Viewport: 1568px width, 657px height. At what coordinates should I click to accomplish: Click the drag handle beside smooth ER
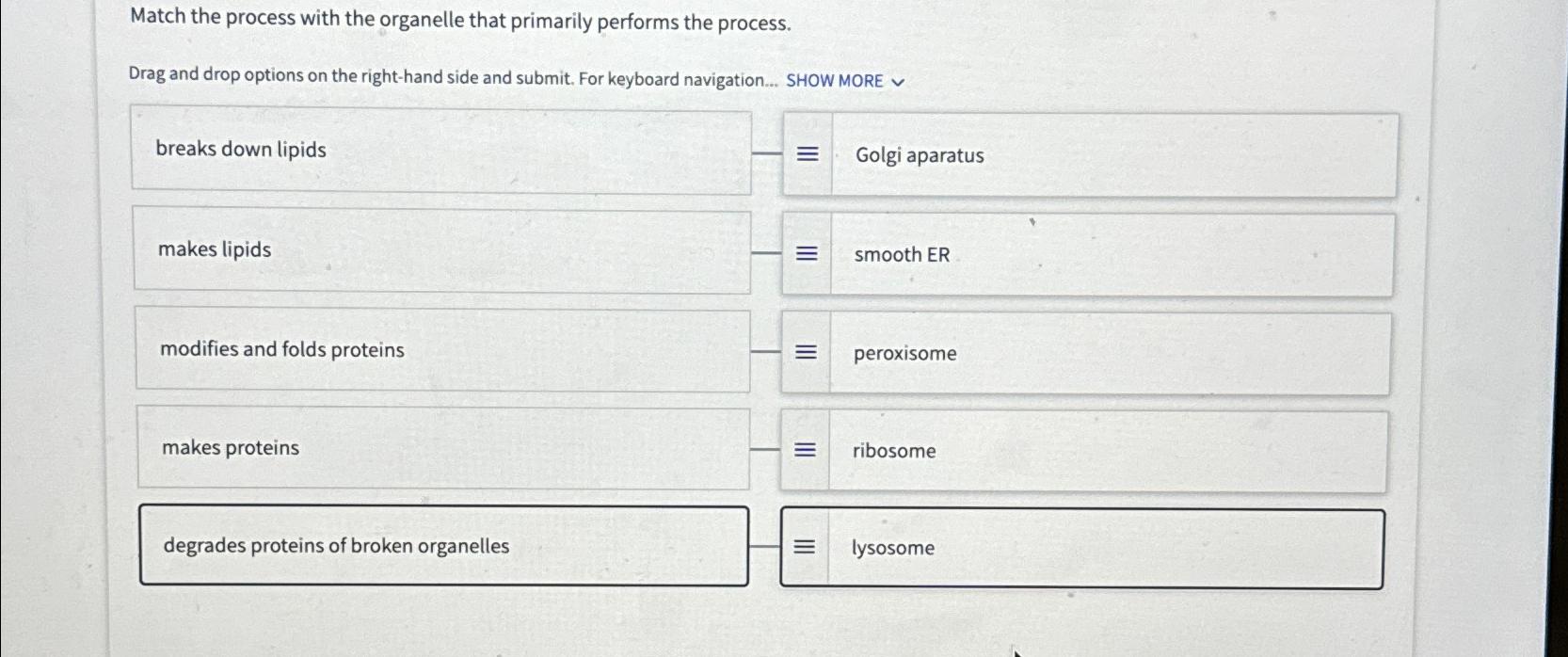pyautogui.click(x=807, y=252)
